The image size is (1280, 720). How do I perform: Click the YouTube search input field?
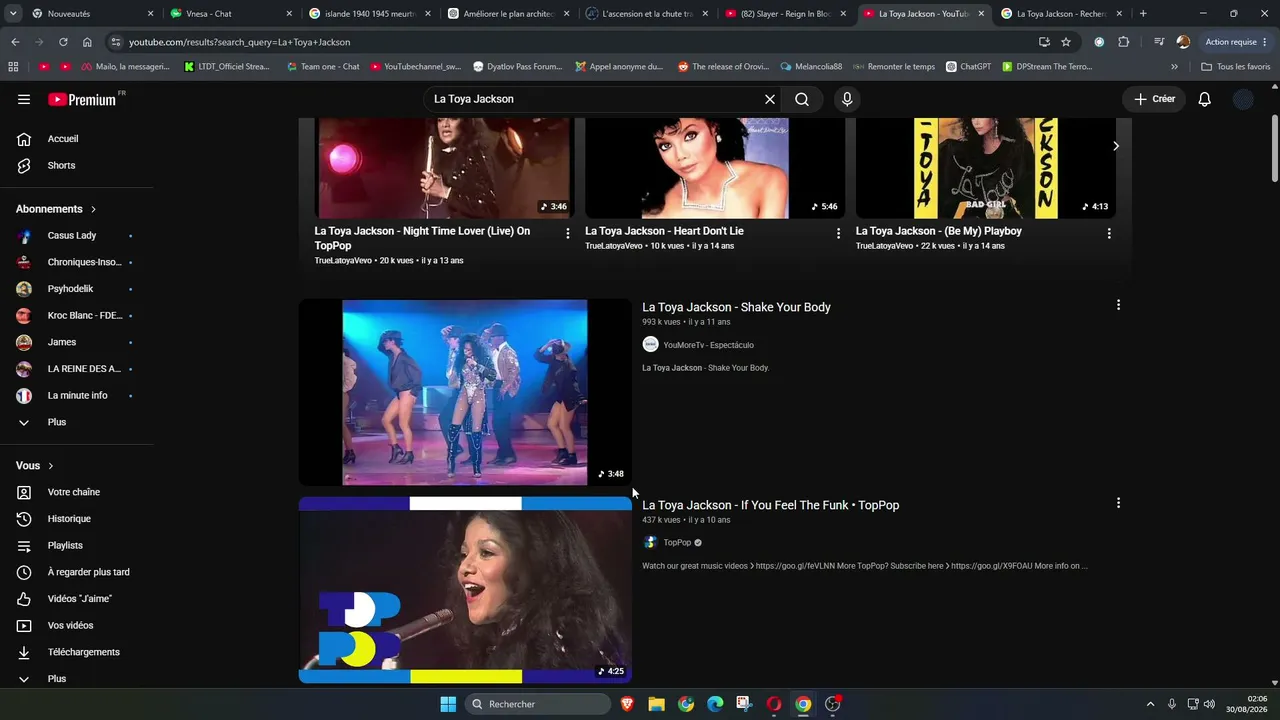point(594,99)
